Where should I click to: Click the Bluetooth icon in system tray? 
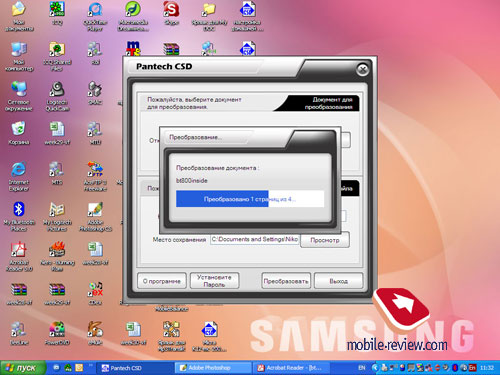click(455, 368)
